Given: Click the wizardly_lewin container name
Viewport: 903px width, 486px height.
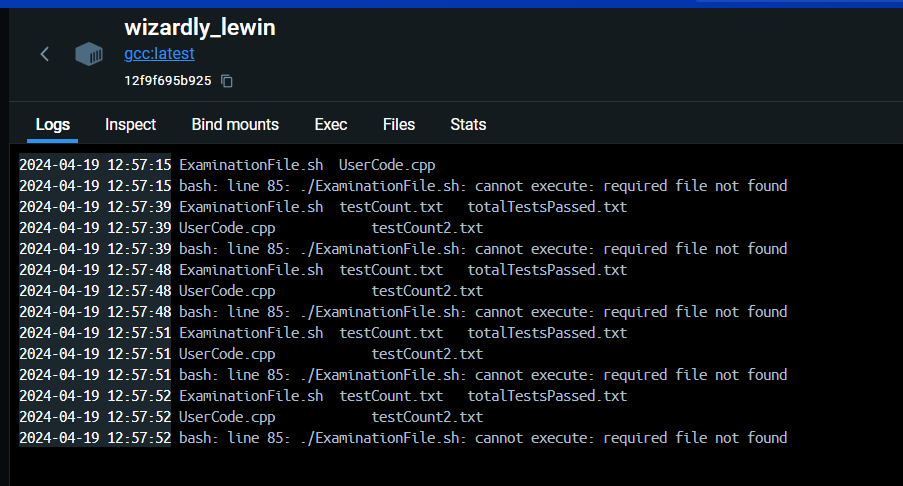Looking at the screenshot, I should point(199,28).
